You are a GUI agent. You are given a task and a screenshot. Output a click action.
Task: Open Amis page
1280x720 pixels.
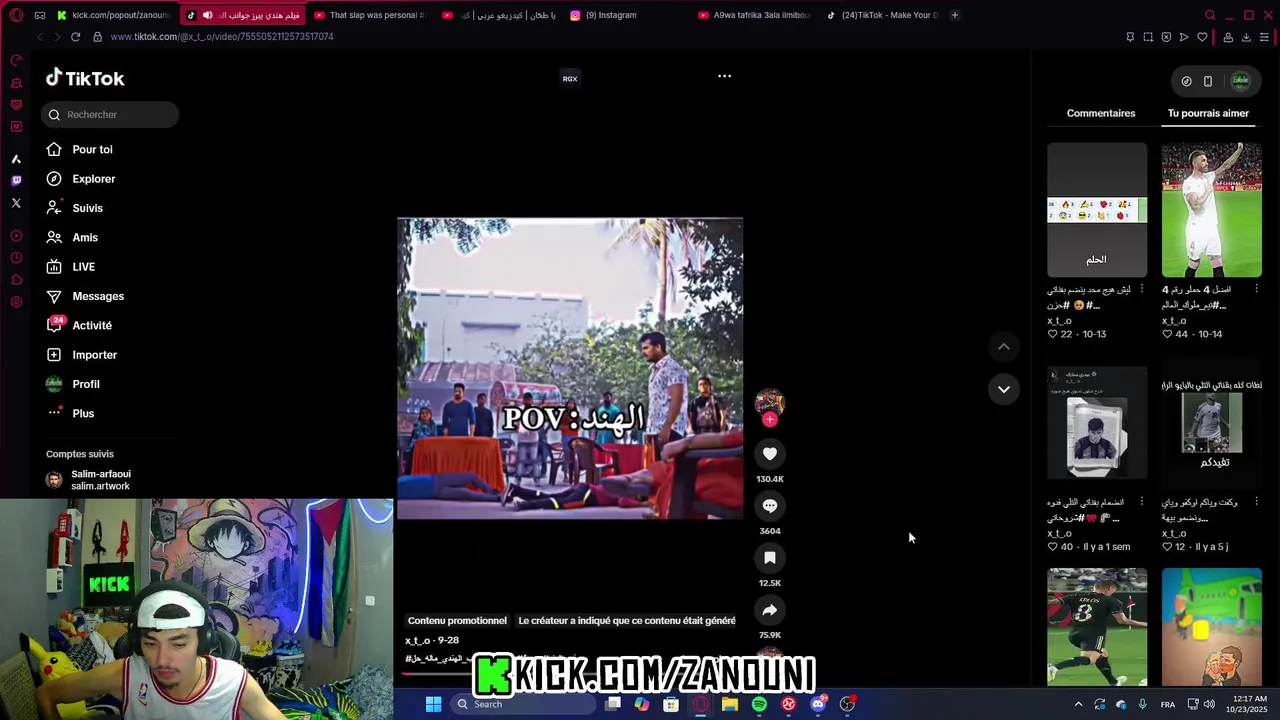pos(84,238)
